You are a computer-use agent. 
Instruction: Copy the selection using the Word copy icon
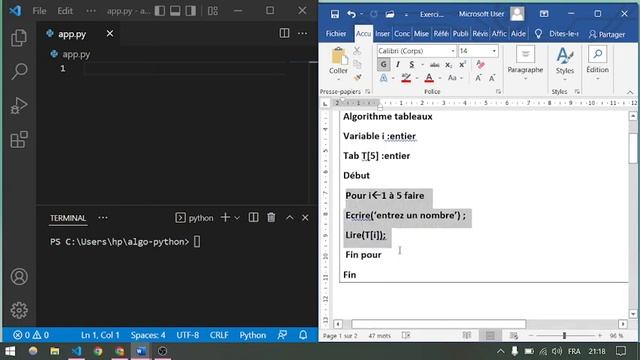(357, 64)
